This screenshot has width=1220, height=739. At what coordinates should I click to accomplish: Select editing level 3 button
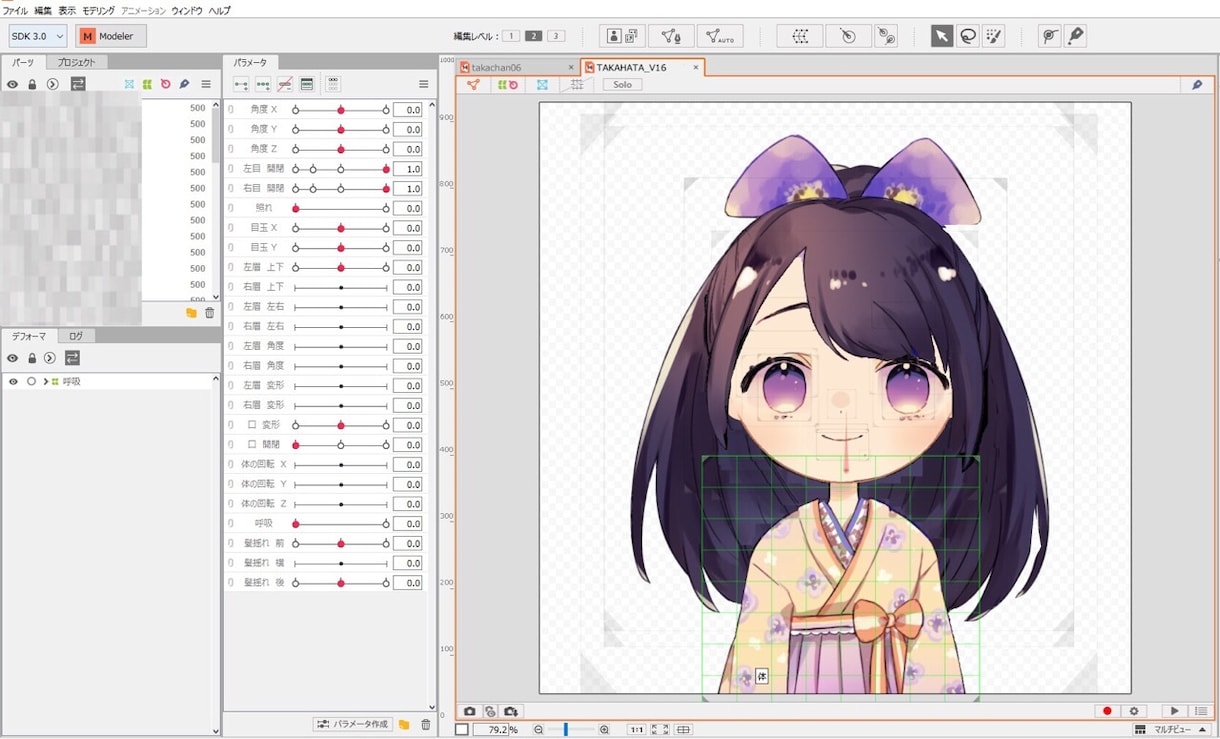pos(556,36)
